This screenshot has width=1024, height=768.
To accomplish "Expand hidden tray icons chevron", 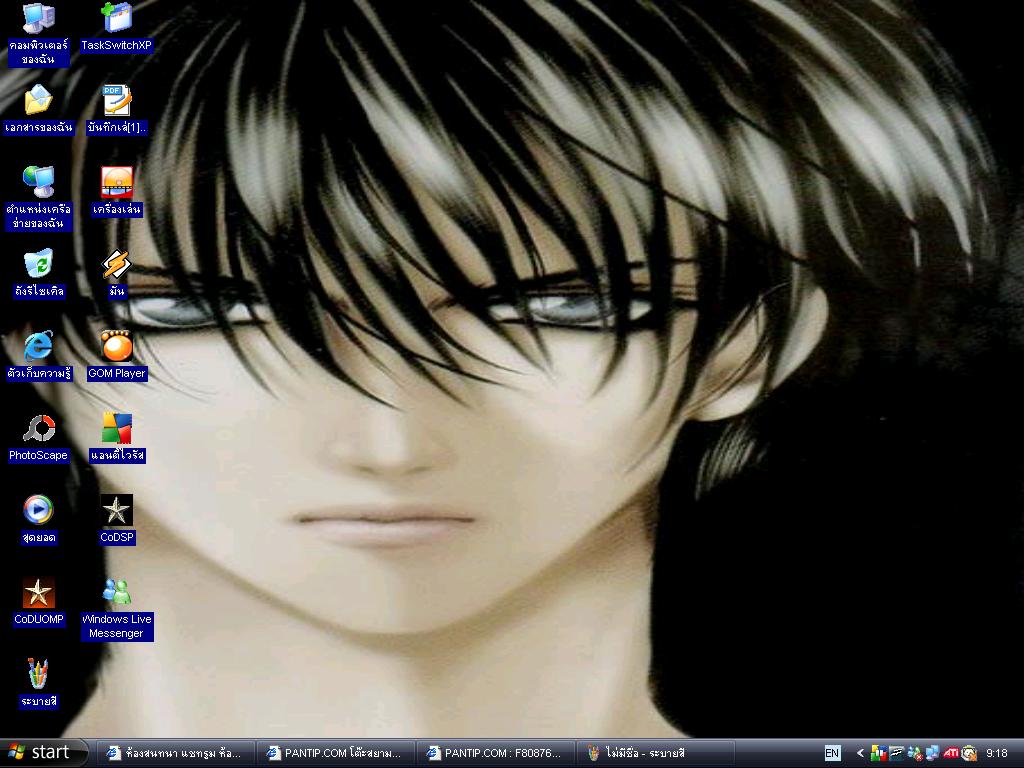I will pos(860,753).
